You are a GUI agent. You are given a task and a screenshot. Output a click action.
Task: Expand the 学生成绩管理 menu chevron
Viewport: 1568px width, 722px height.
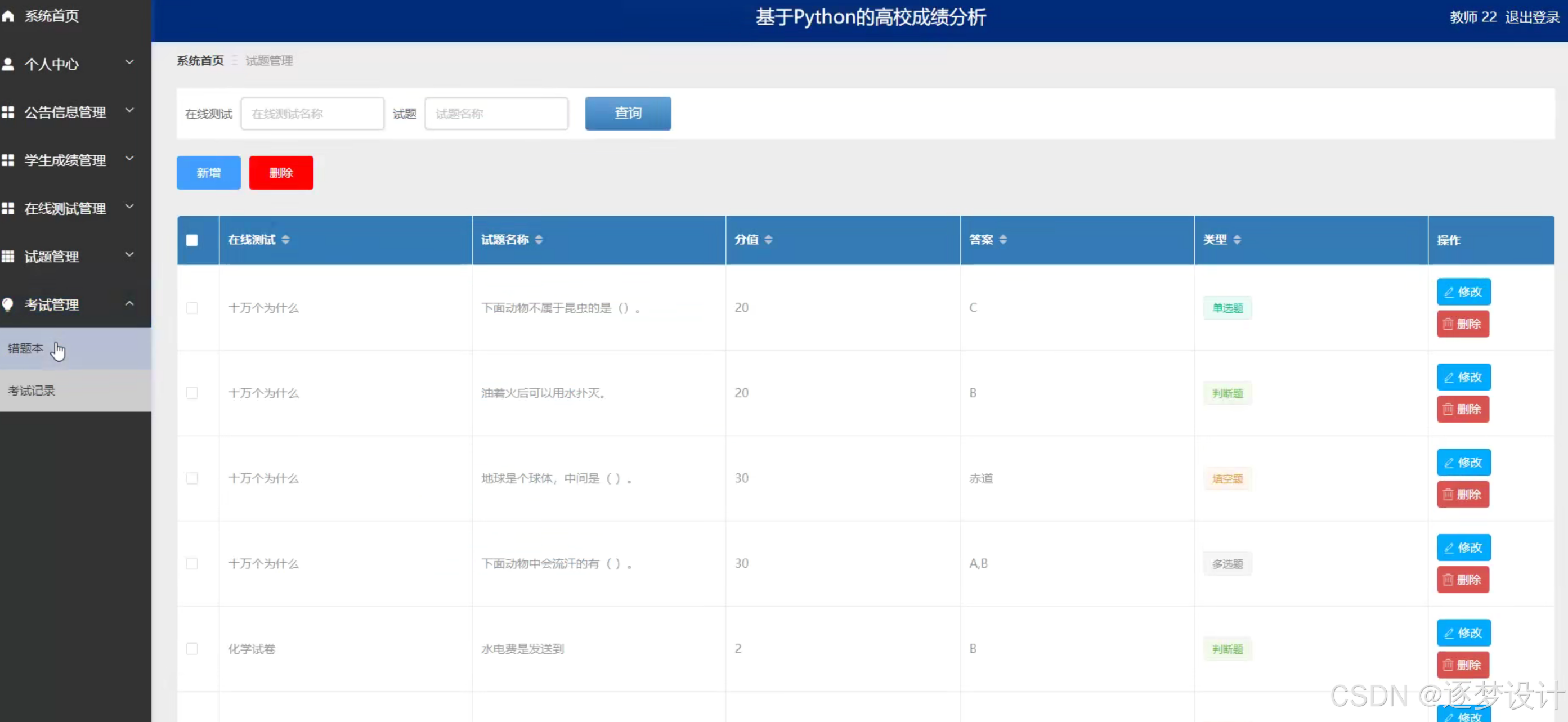[x=129, y=158]
